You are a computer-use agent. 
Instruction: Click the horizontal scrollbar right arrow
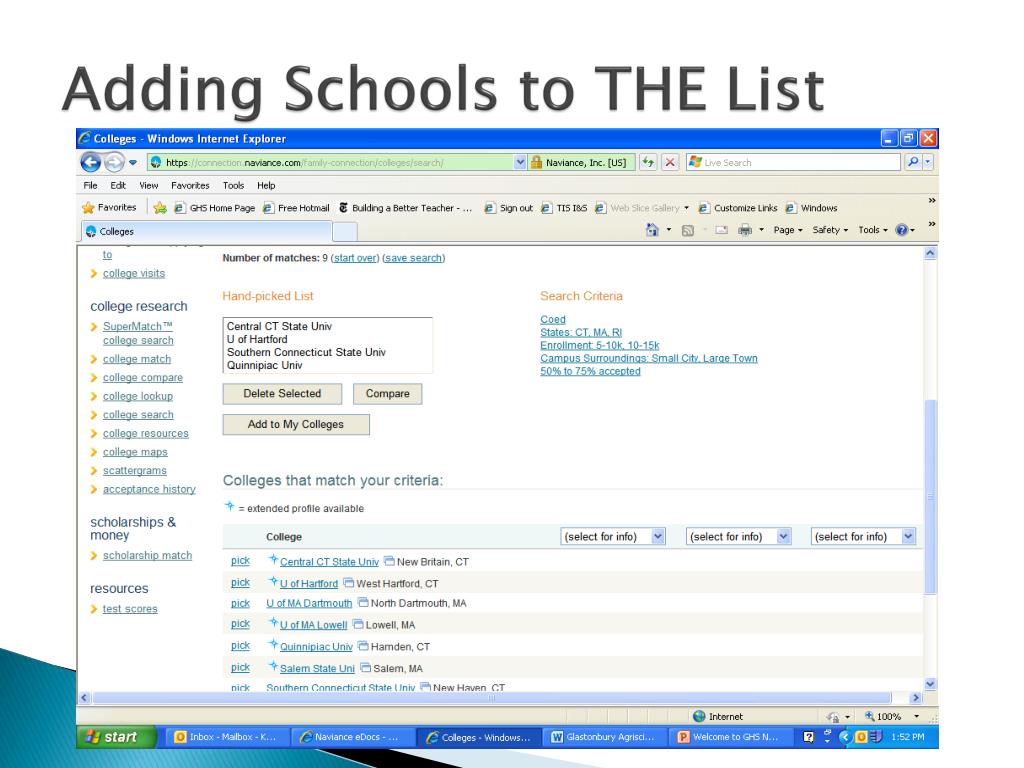[x=916, y=697]
